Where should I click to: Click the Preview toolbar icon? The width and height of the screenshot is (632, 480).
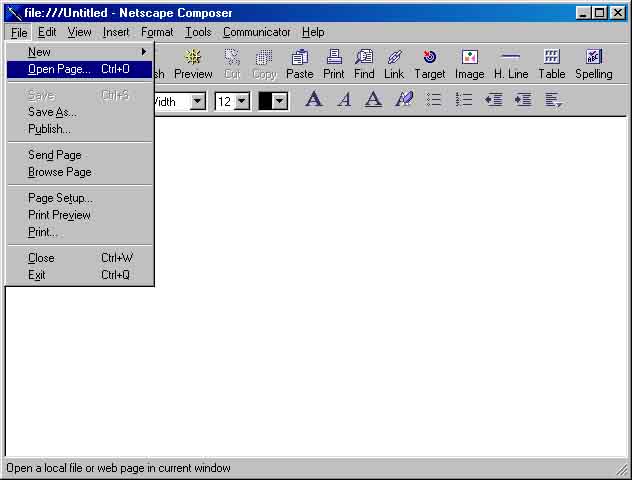[193, 64]
